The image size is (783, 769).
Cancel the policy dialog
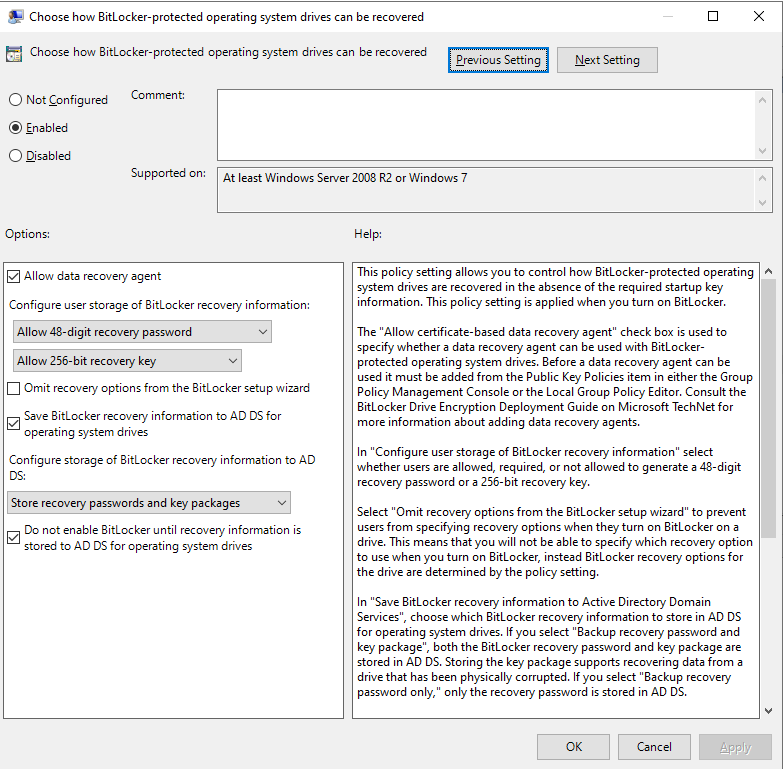tap(653, 747)
